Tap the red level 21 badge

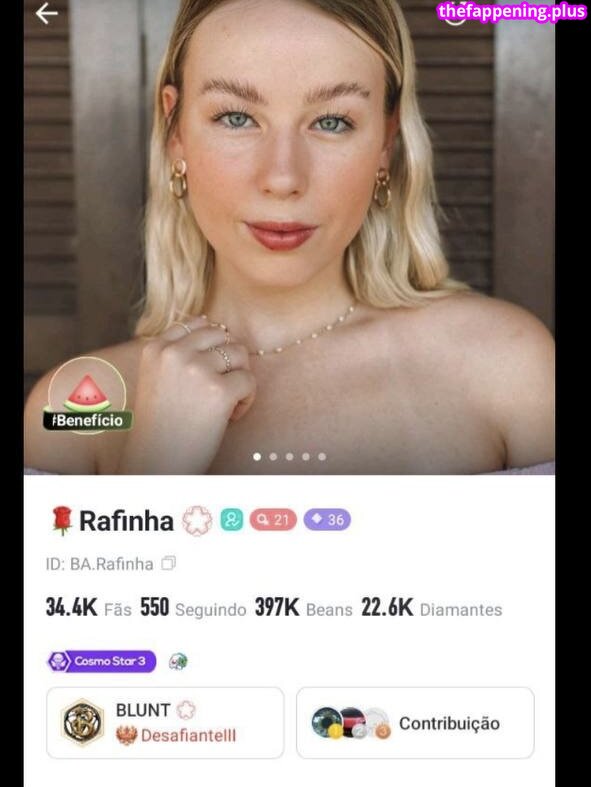coord(273,519)
